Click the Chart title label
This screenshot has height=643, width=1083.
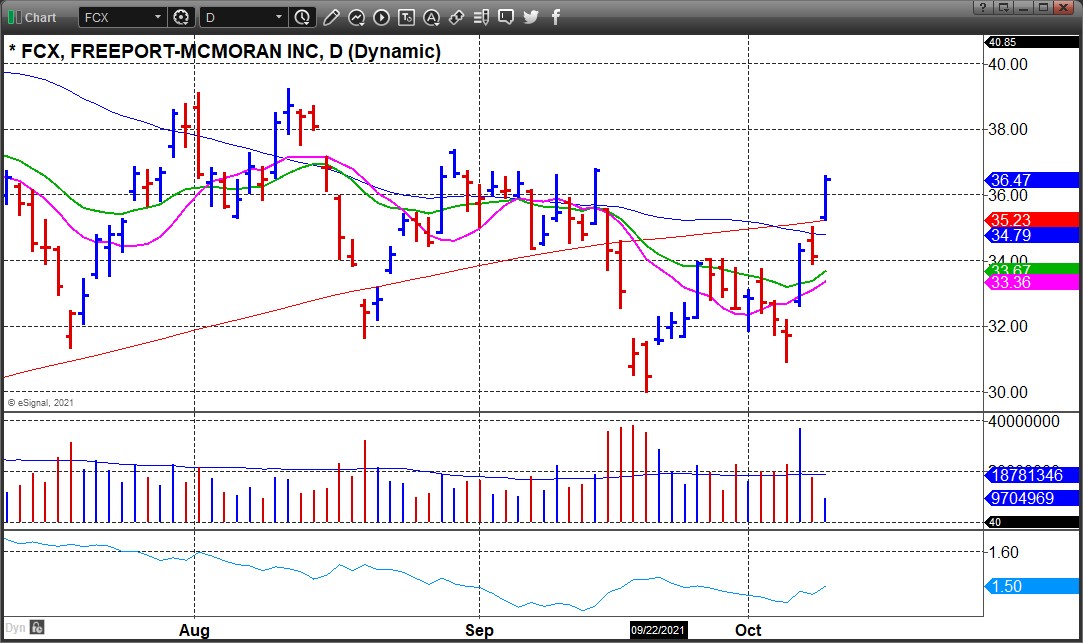pyautogui.click(x=41, y=17)
